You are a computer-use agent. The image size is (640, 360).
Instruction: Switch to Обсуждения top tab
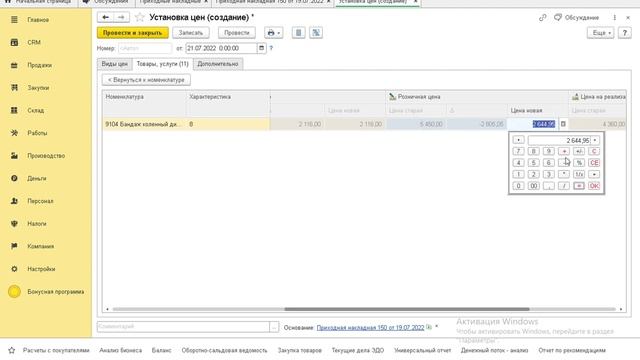106,2
